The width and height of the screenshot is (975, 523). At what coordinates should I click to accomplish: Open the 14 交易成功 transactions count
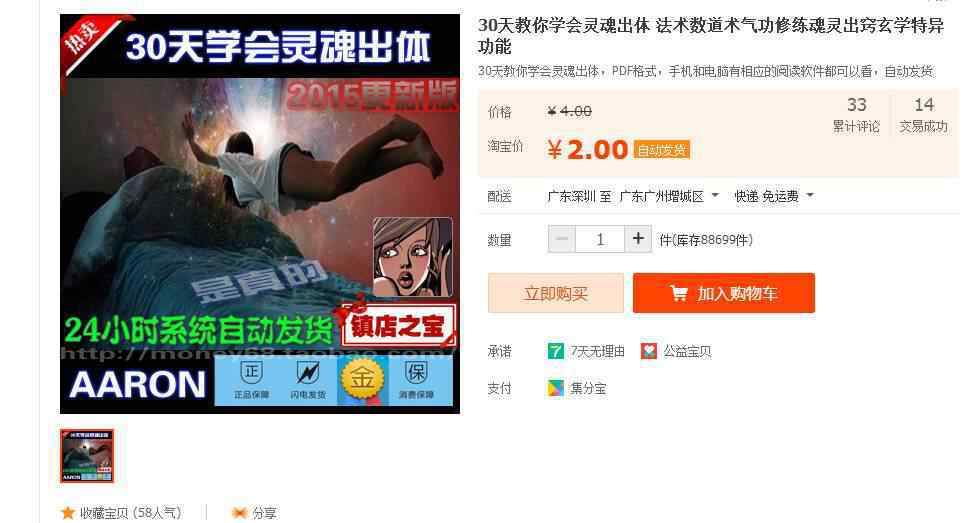click(x=923, y=114)
